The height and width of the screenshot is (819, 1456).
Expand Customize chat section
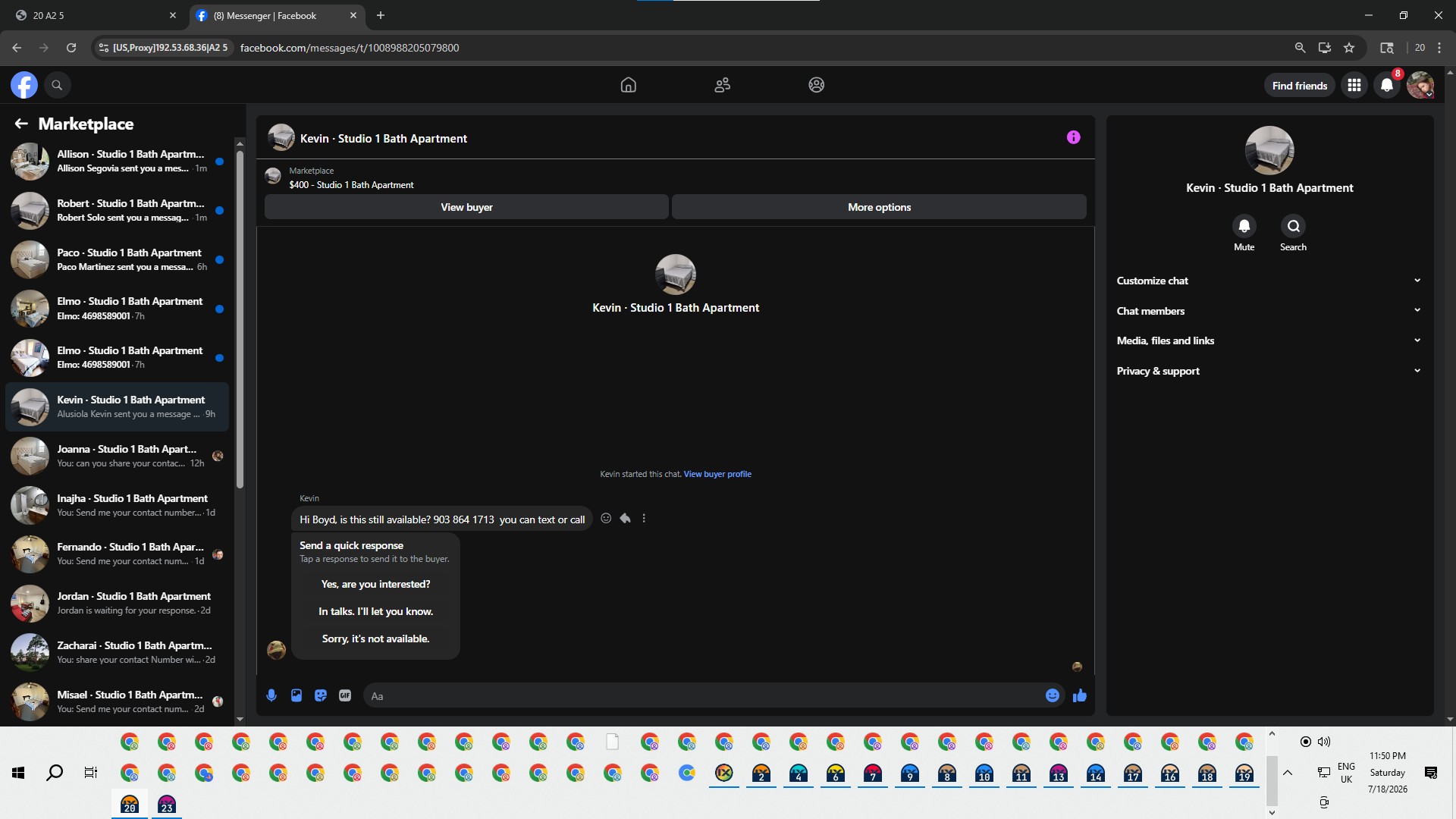(x=1269, y=281)
